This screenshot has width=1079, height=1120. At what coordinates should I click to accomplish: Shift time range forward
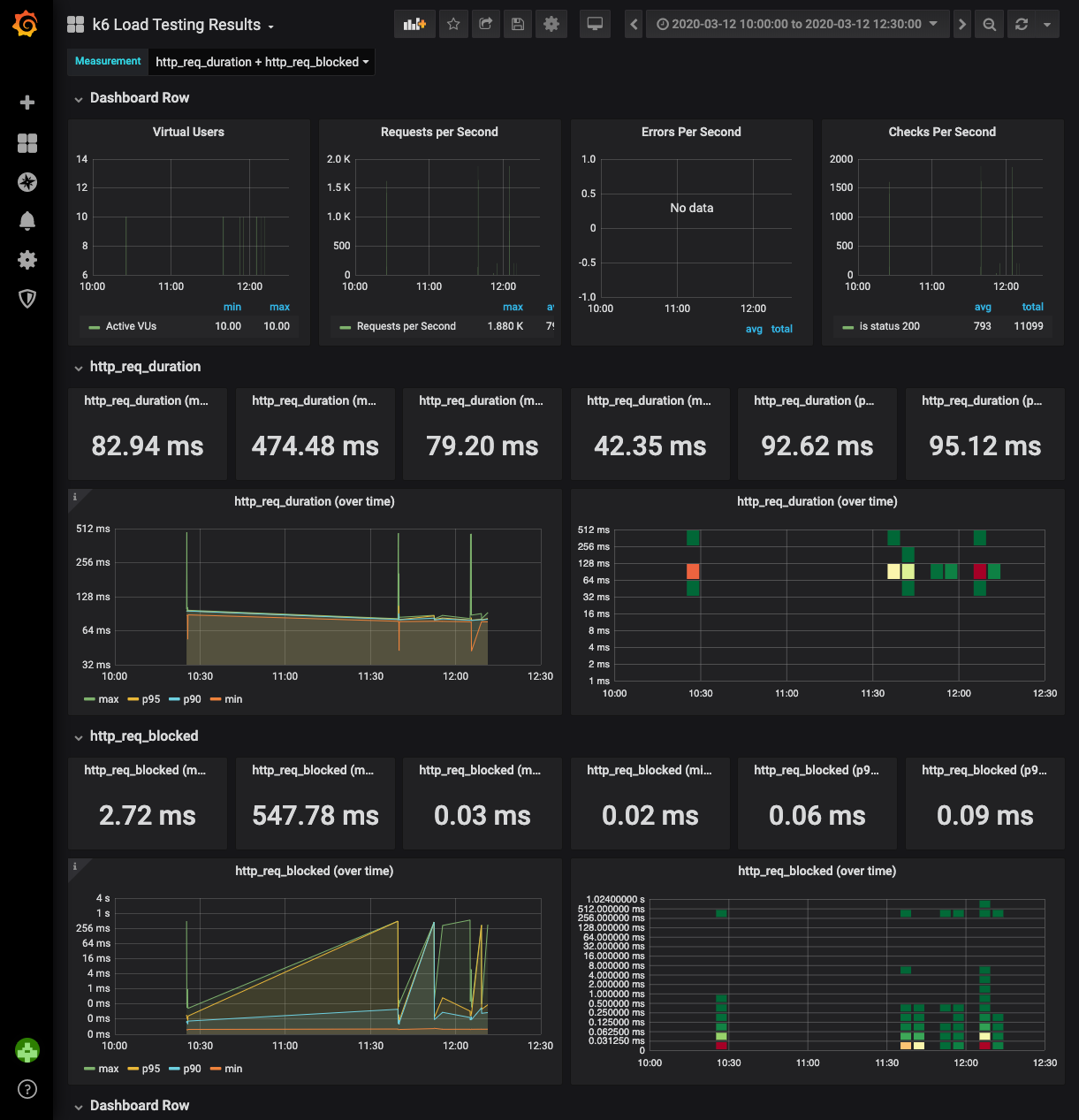[x=962, y=24]
